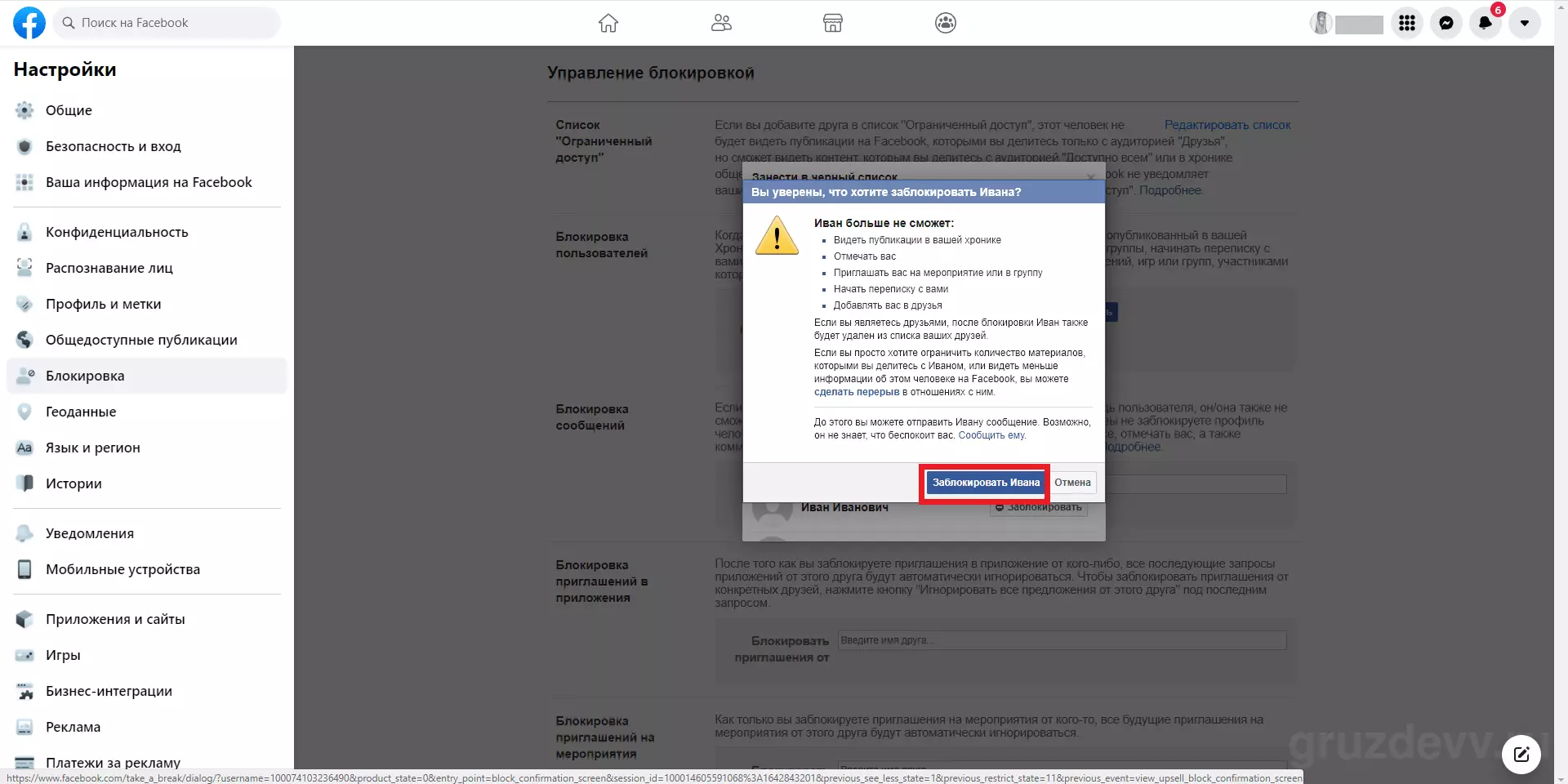Expand the account dropdown arrow
This screenshot has height=784, width=1568.
coord(1525,23)
